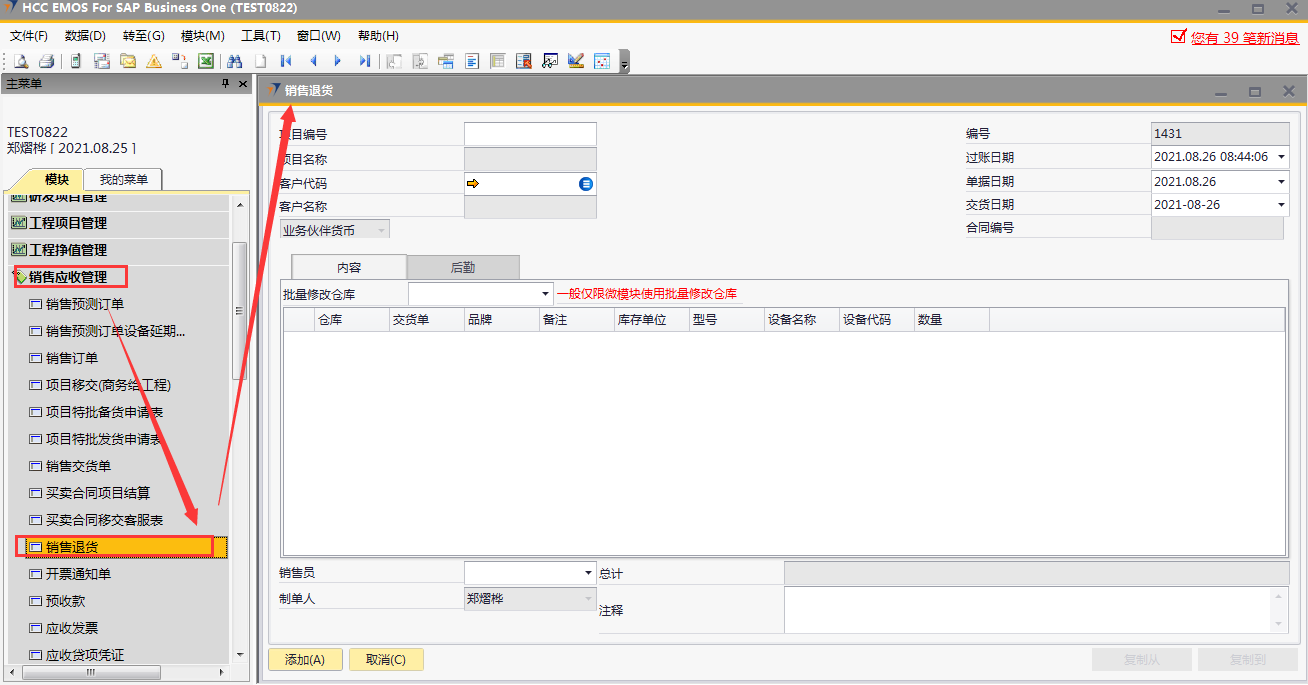This screenshot has width=1308, height=685.
Task: Go to next record arrow icon
Action: (338, 61)
